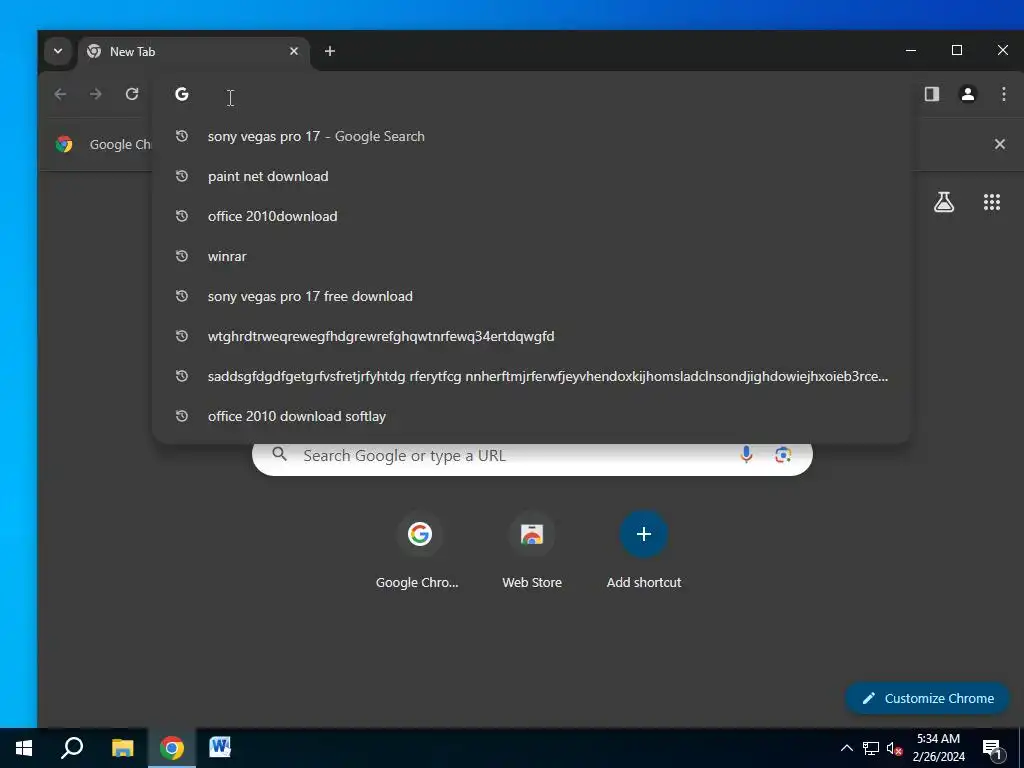This screenshot has height=768, width=1024.
Task: Click the Add shortcut button
Action: coord(644,551)
